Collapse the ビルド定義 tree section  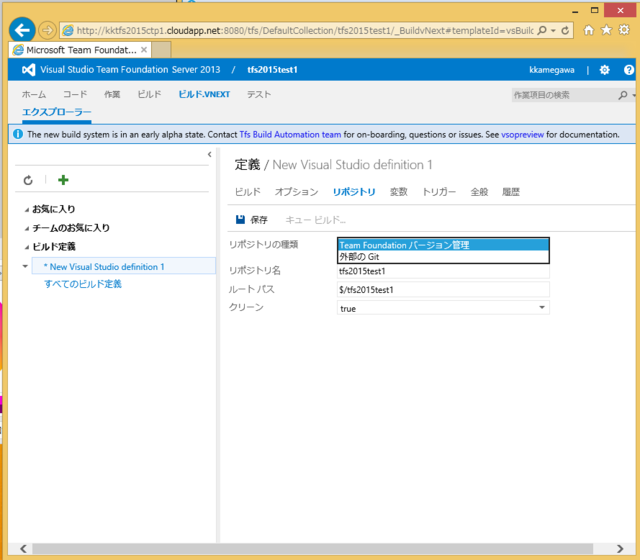coord(27,247)
